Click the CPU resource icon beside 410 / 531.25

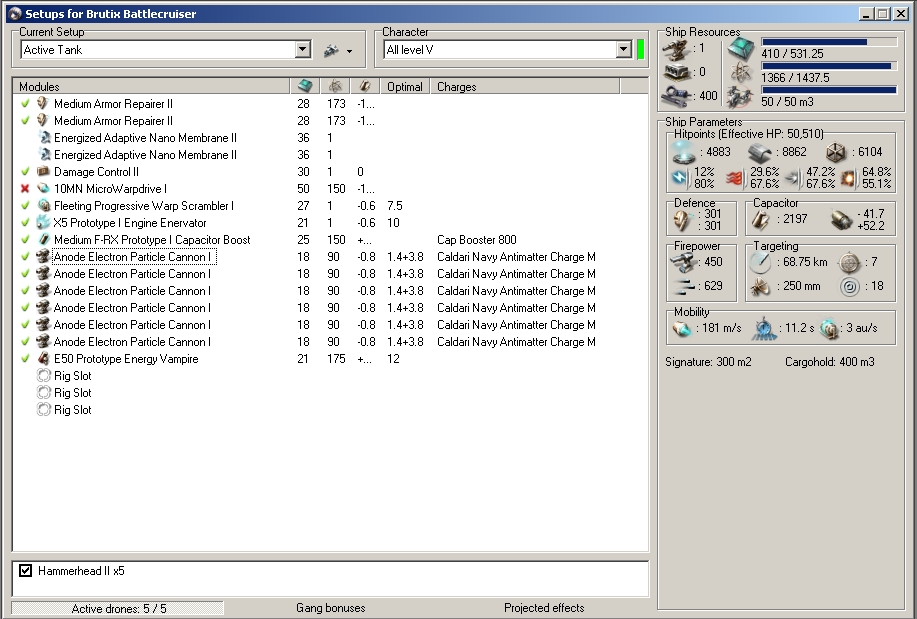point(740,50)
